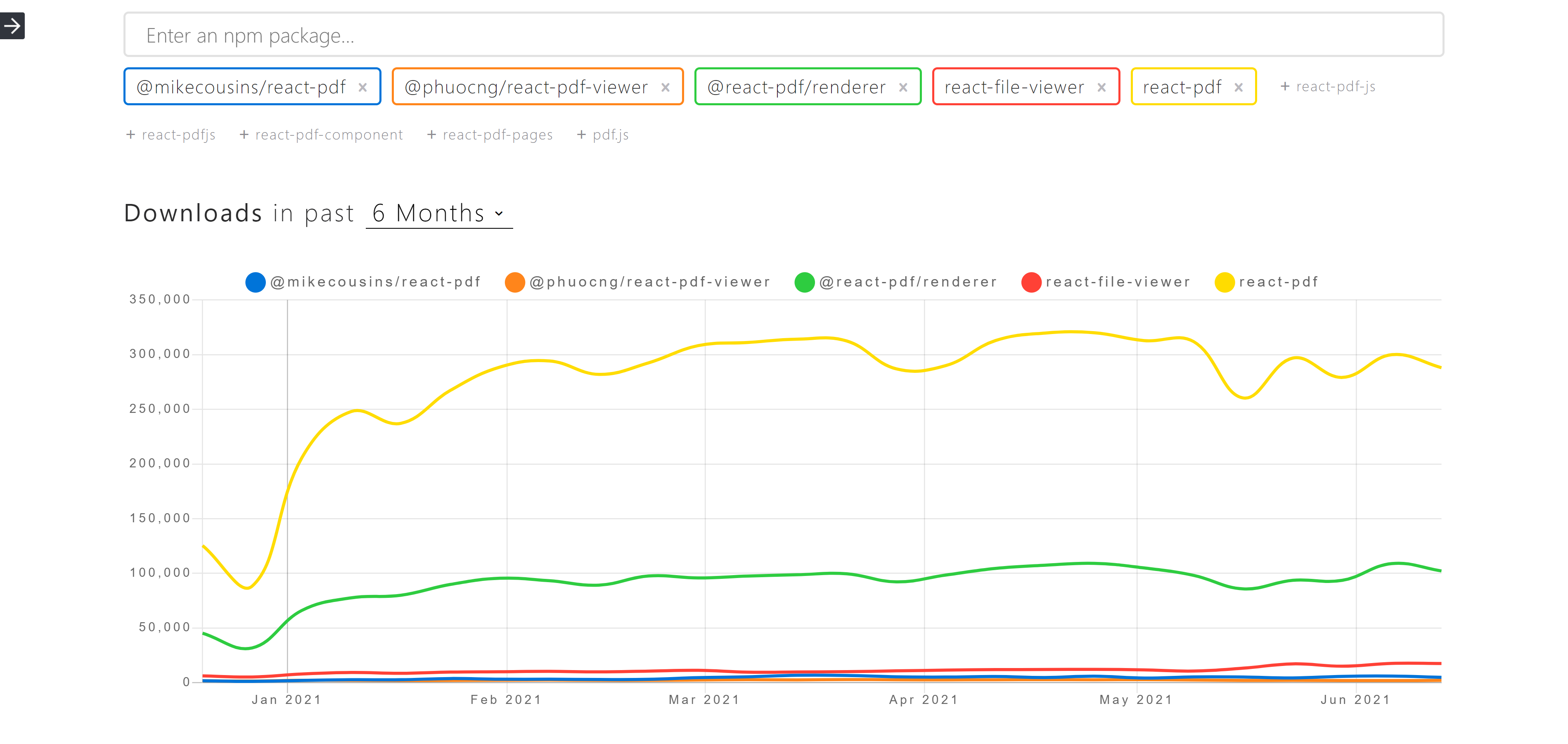Viewport: 1568px width, 744px height.
Task: Click the 100,000 y-axis value
Action: click(x=160, y=572)
